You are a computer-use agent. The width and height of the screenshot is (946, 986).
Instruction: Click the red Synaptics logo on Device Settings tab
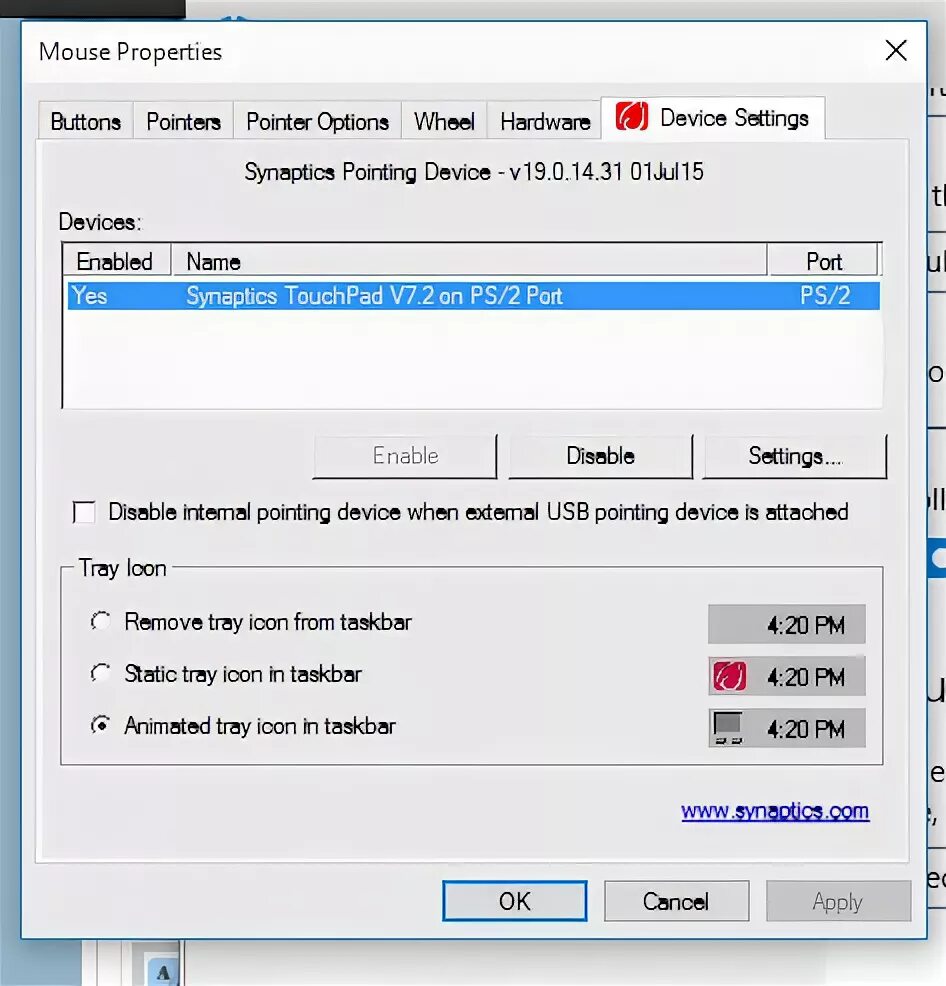coord(632,116)
